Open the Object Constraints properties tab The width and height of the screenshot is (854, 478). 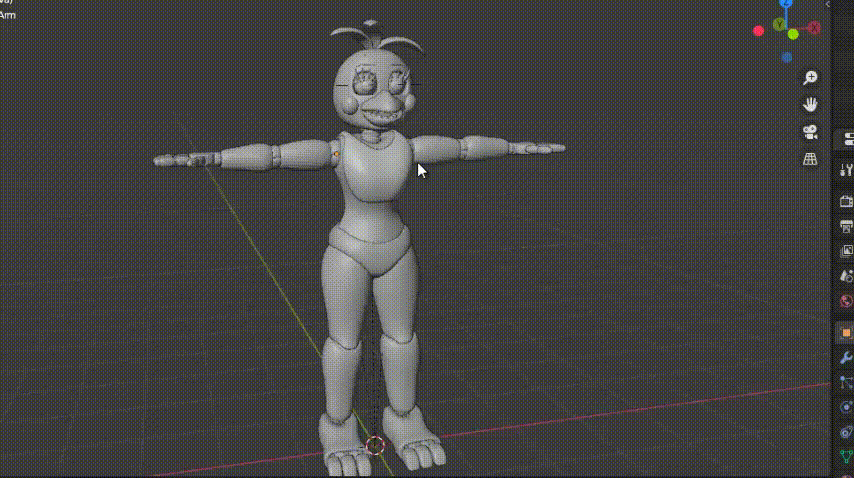click(x=846, y=433)
